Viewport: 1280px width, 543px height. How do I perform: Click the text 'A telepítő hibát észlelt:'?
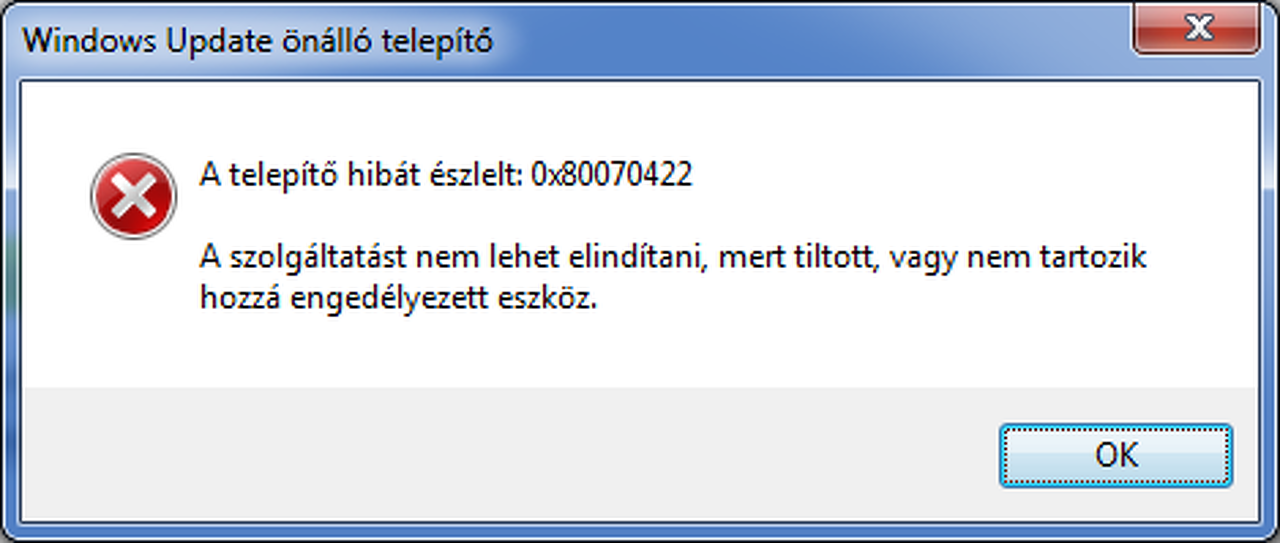click(361, 175)
